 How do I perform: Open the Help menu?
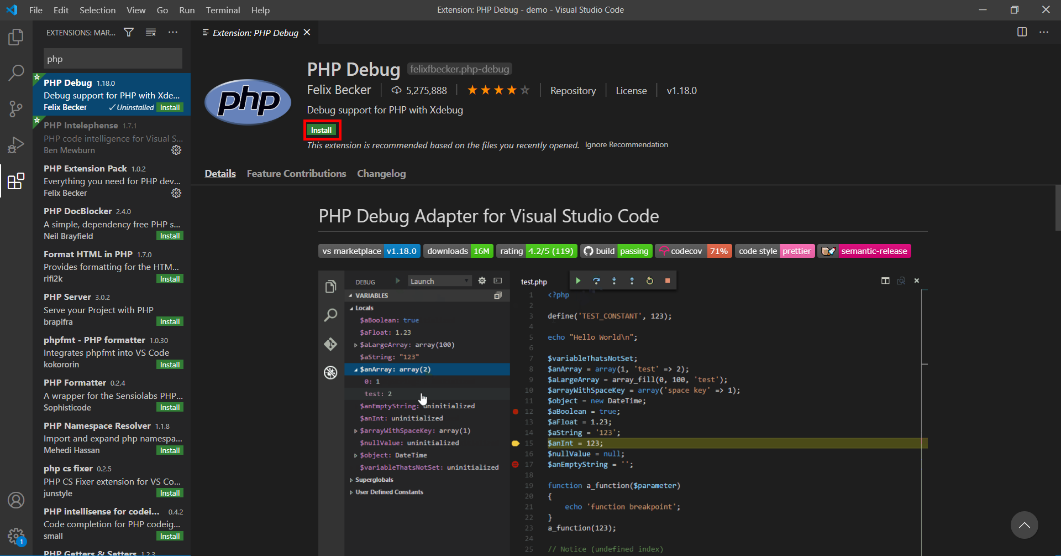(261, 10)
